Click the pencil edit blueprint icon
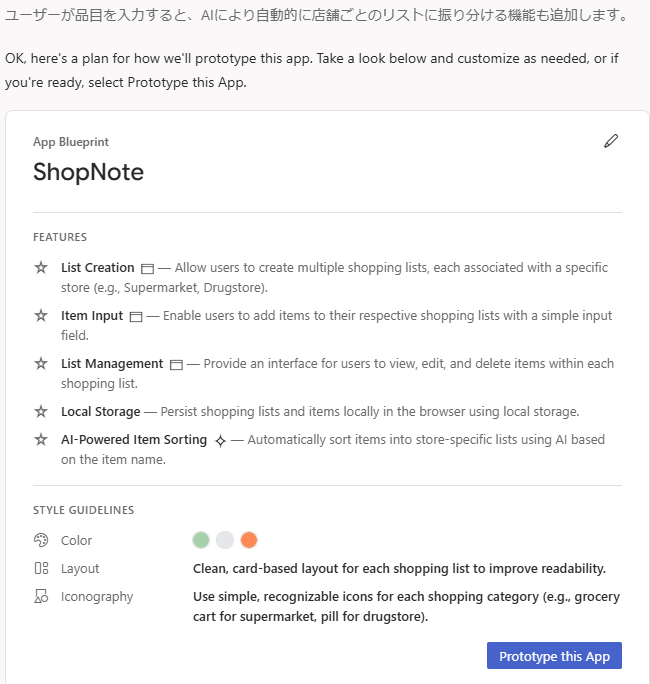Viewport: 650px width, 684px height. (611, 141)
